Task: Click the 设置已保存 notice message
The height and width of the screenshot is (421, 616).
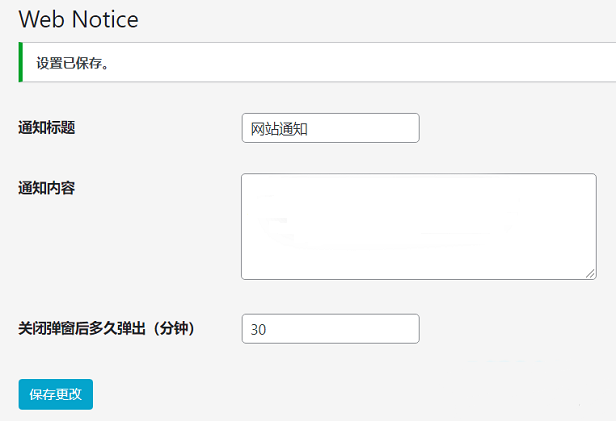Action: pos(73,63)
